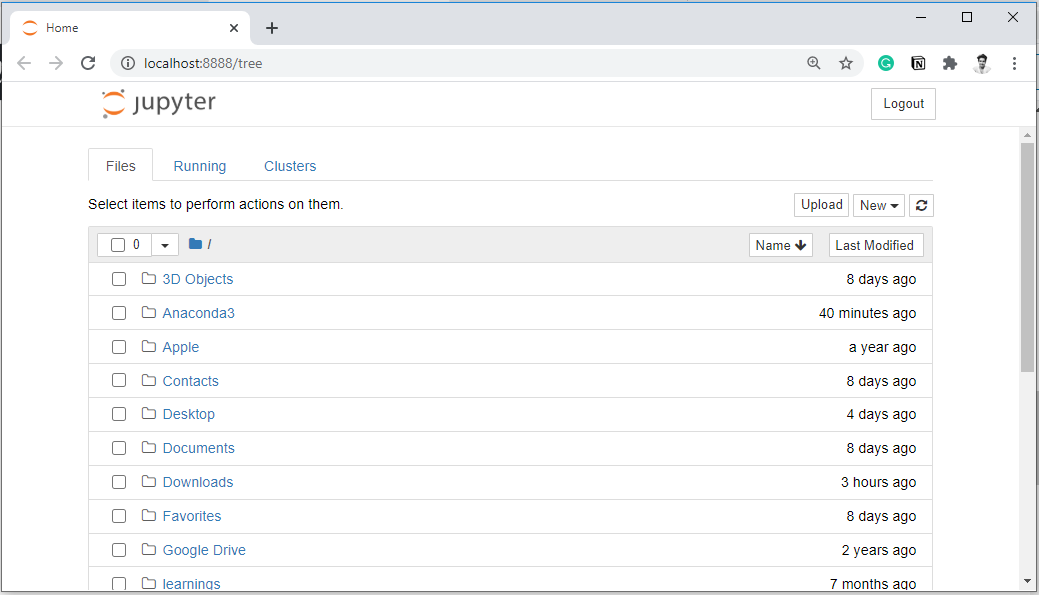Open the Anaconda3 folder link
This screenshot has width=1039, height=595.
198,313
